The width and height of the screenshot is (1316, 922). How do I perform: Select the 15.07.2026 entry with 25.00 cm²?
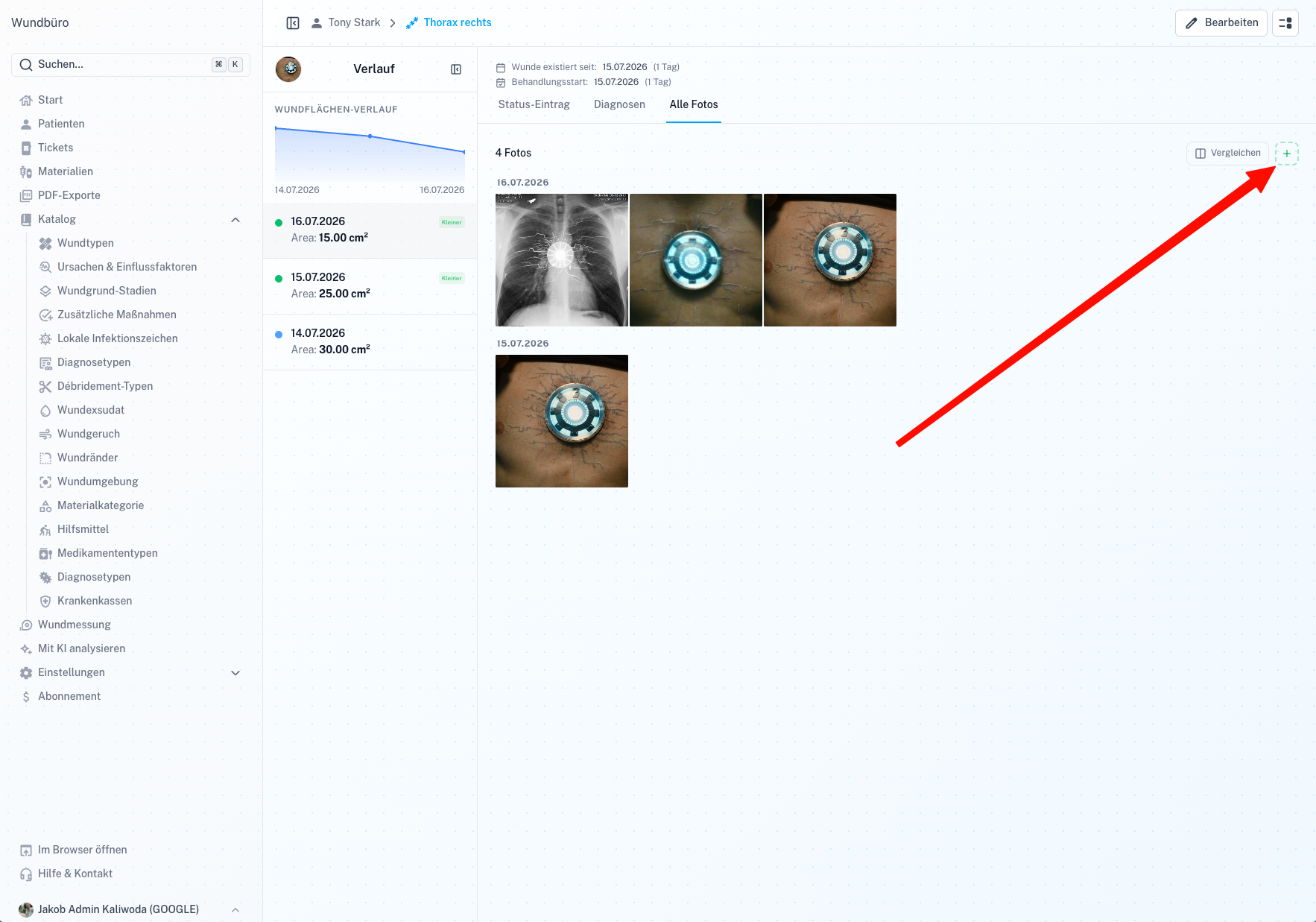click(370, 285)
